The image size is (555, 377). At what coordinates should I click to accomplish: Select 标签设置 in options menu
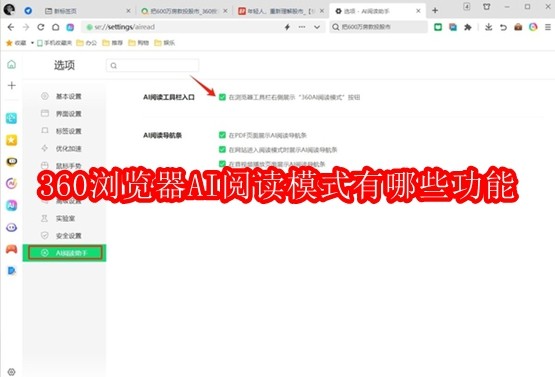[x=64, y=131]
